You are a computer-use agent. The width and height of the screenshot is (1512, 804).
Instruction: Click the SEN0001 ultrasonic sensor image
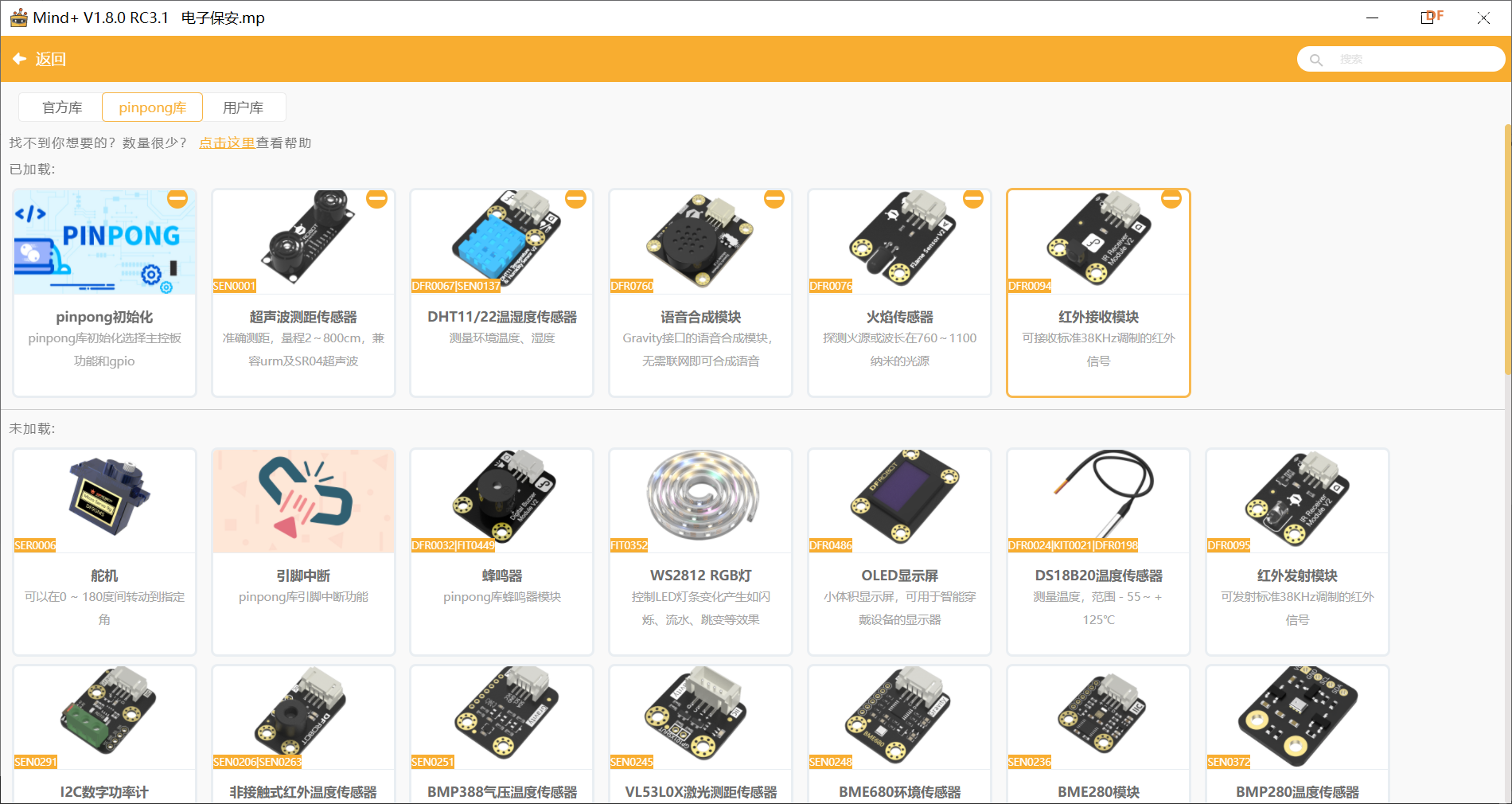[x=303, y=242]
